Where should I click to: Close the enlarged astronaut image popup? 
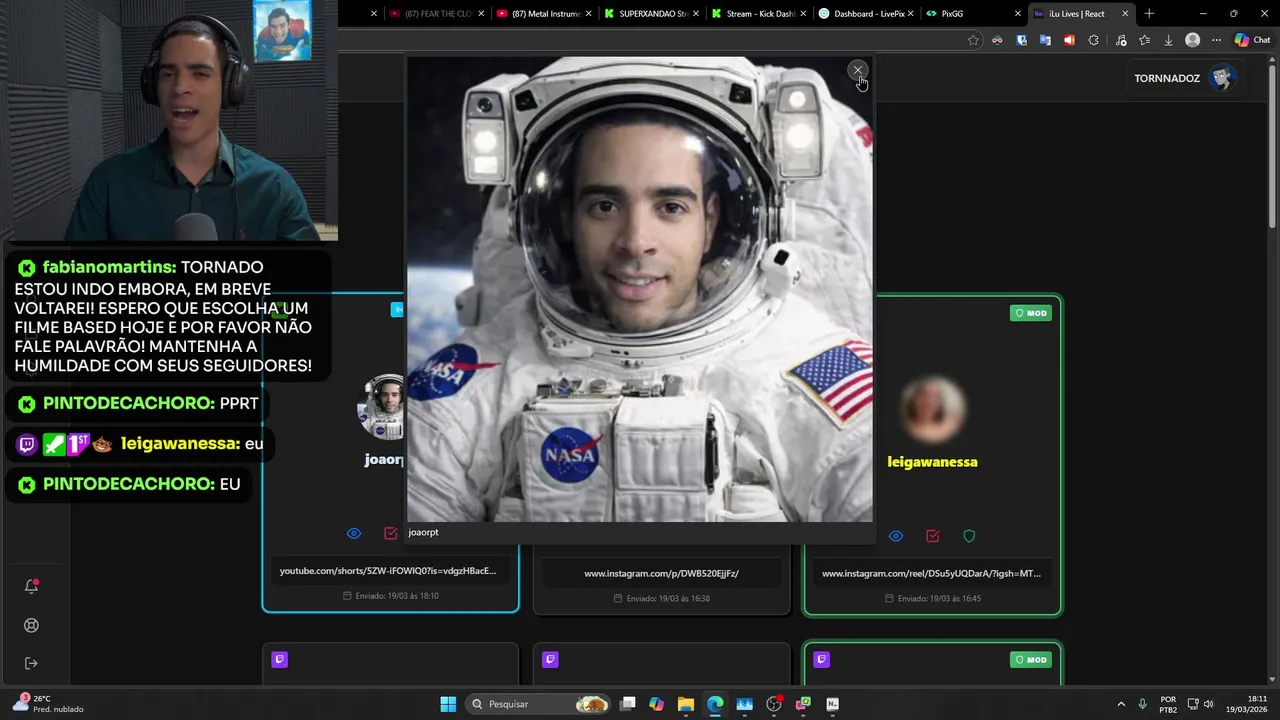point(857,70)
